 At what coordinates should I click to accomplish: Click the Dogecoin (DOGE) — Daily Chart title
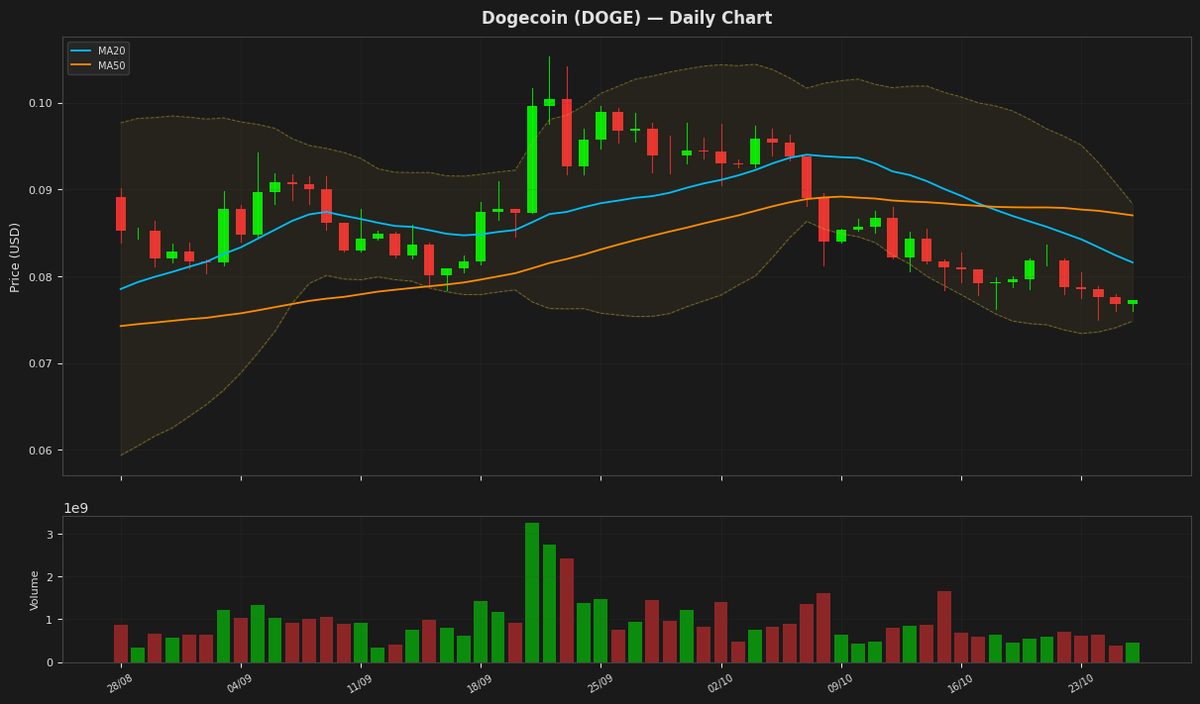click(626, 18)
